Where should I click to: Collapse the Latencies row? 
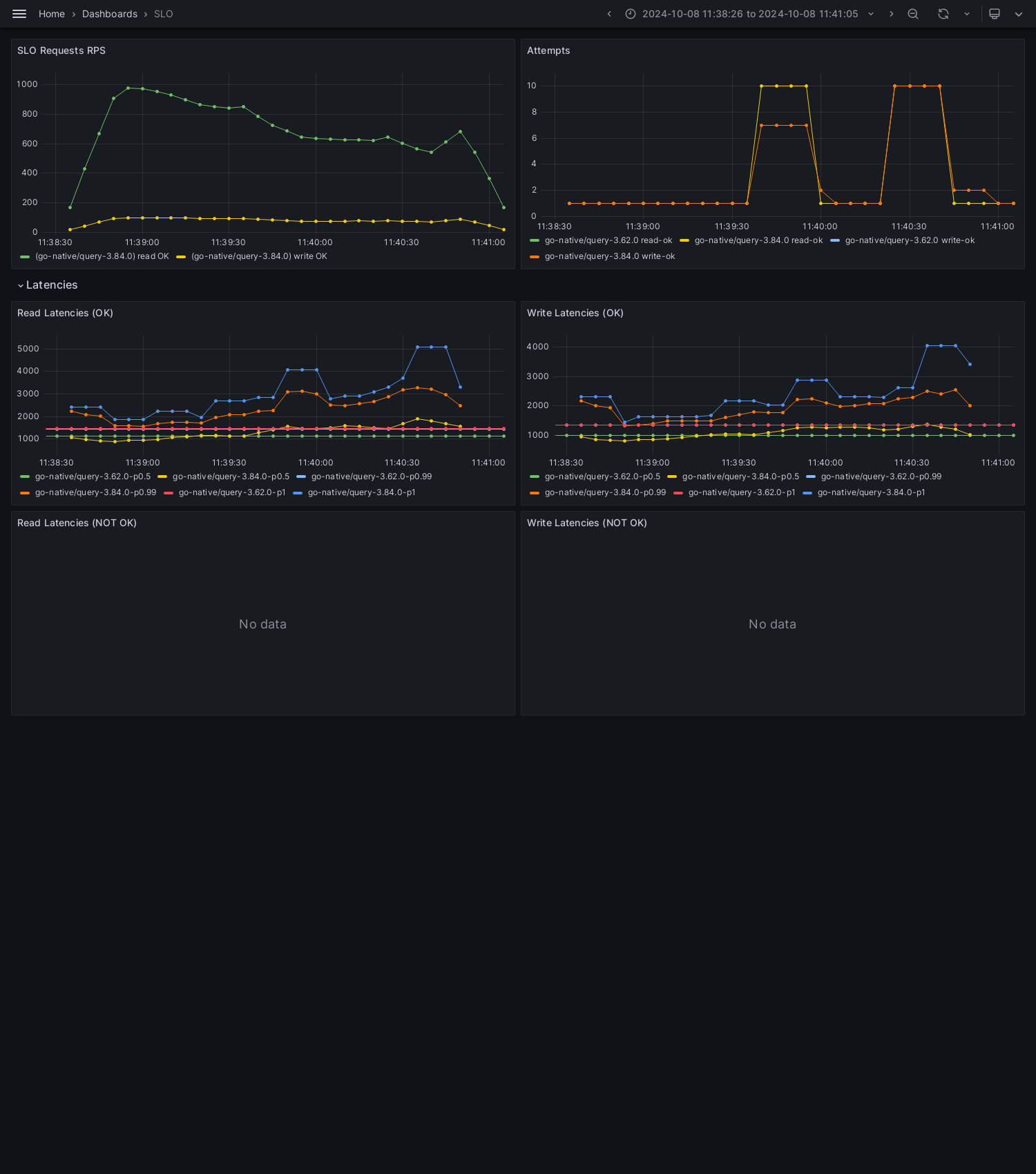coord(48,285)
